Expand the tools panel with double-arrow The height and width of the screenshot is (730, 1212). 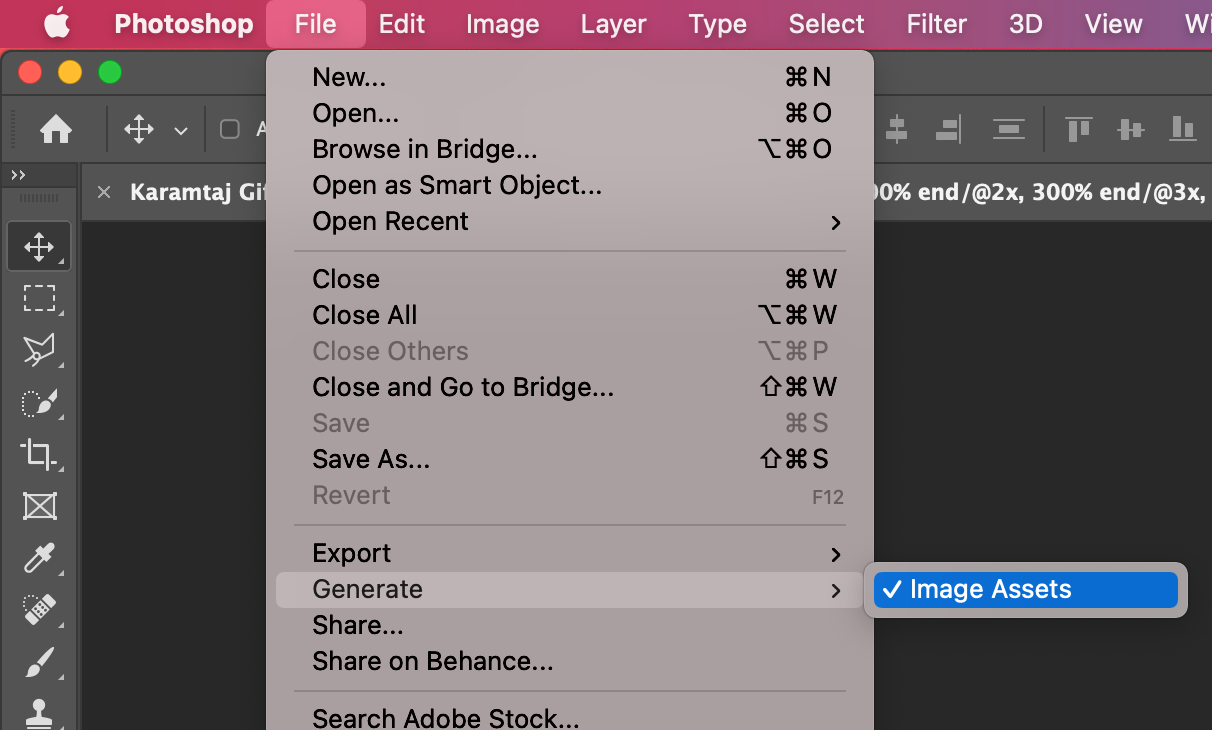[18, 175]
